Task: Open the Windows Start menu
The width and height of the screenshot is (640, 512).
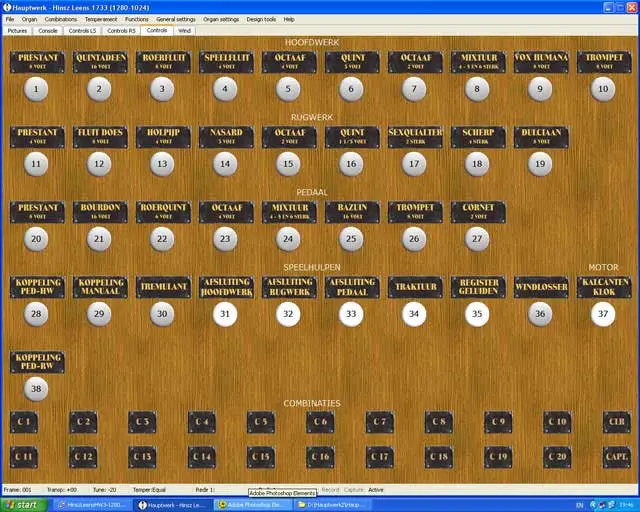Action: click(22, 505)
